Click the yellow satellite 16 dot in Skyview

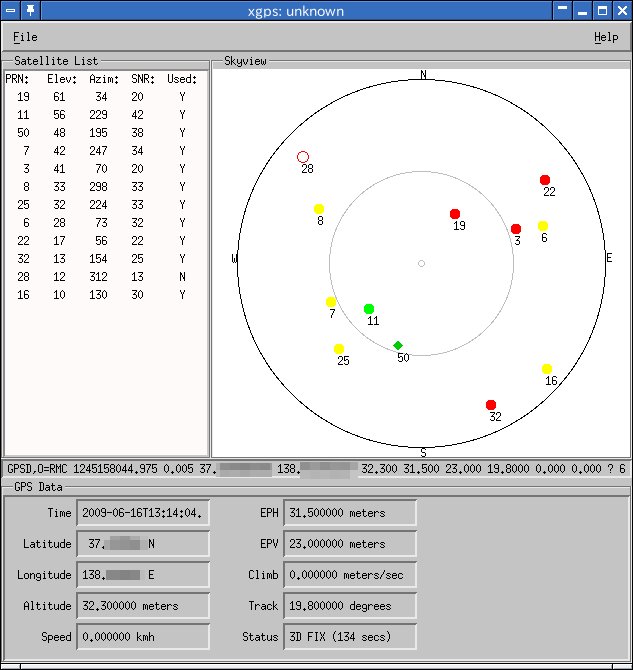[547, 368]
